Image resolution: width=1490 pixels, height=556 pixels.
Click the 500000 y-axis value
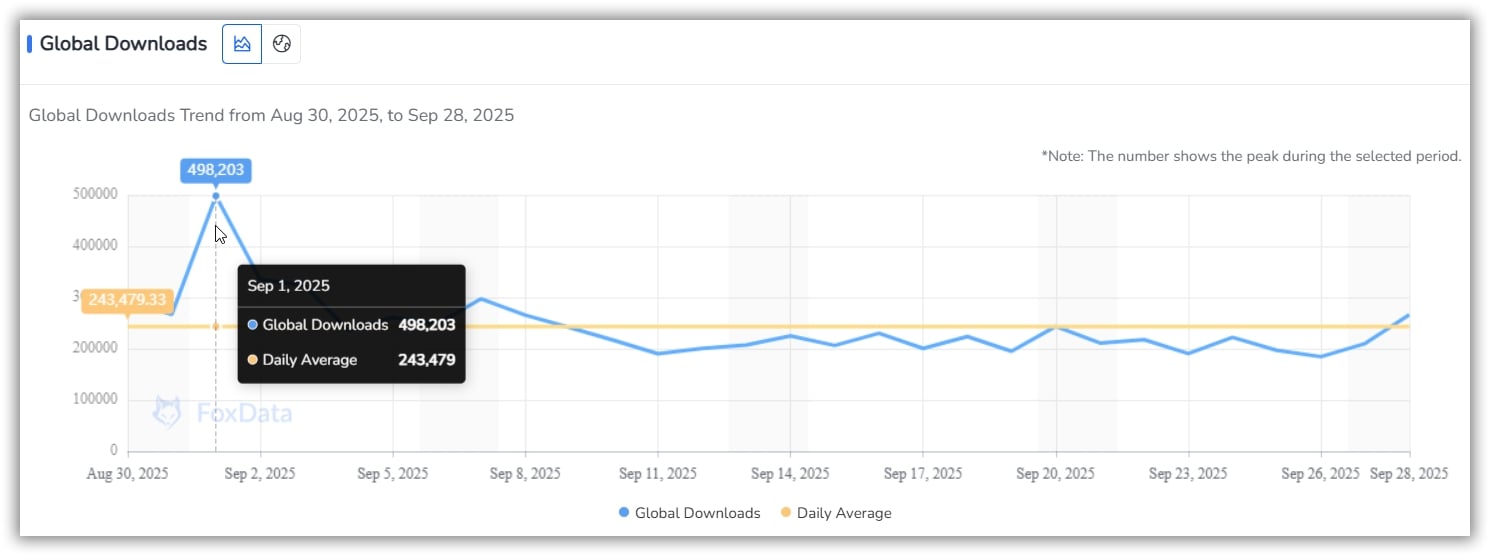pyautogui.click(x=95, y=194)
